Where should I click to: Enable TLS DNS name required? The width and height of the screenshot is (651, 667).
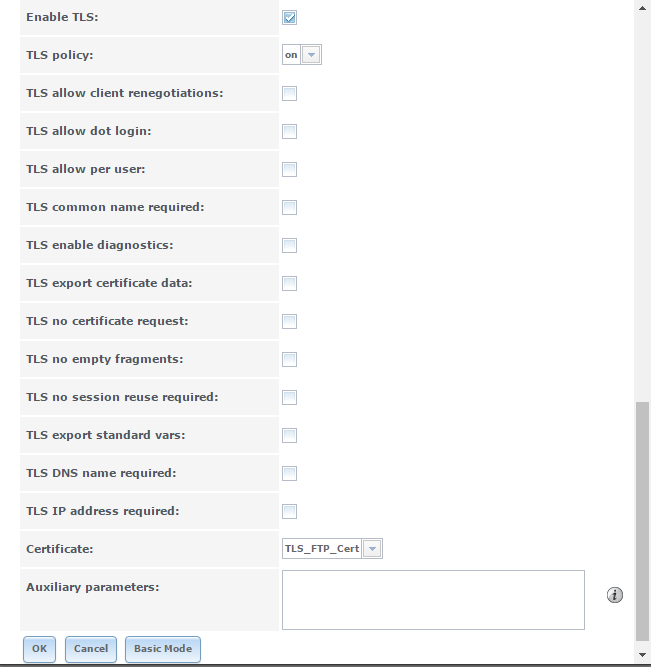[x=289, y=473]
